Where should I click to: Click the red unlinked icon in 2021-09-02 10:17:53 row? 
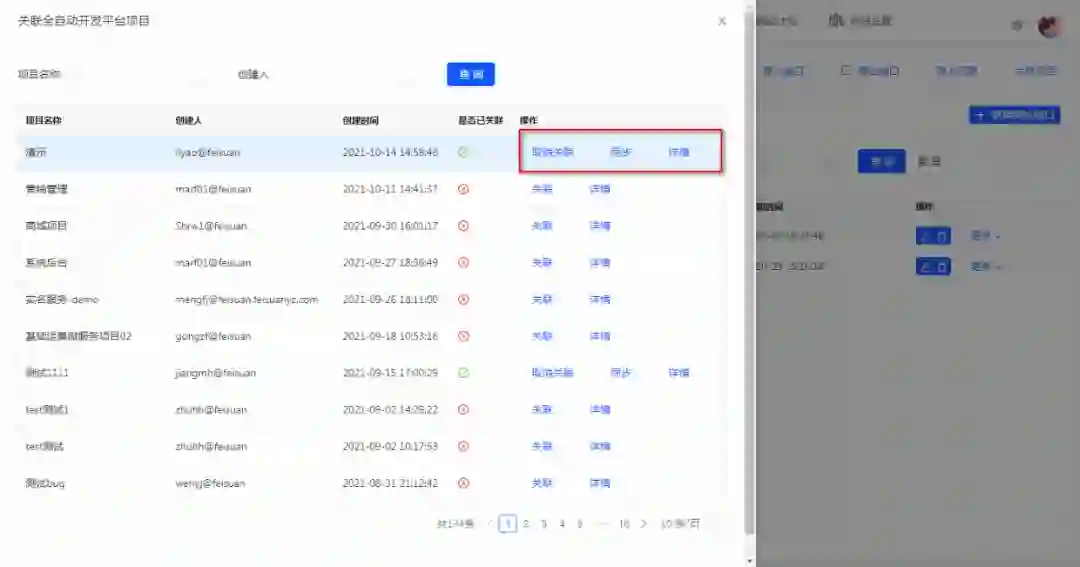pyautogui.click(x=464, y=446)
